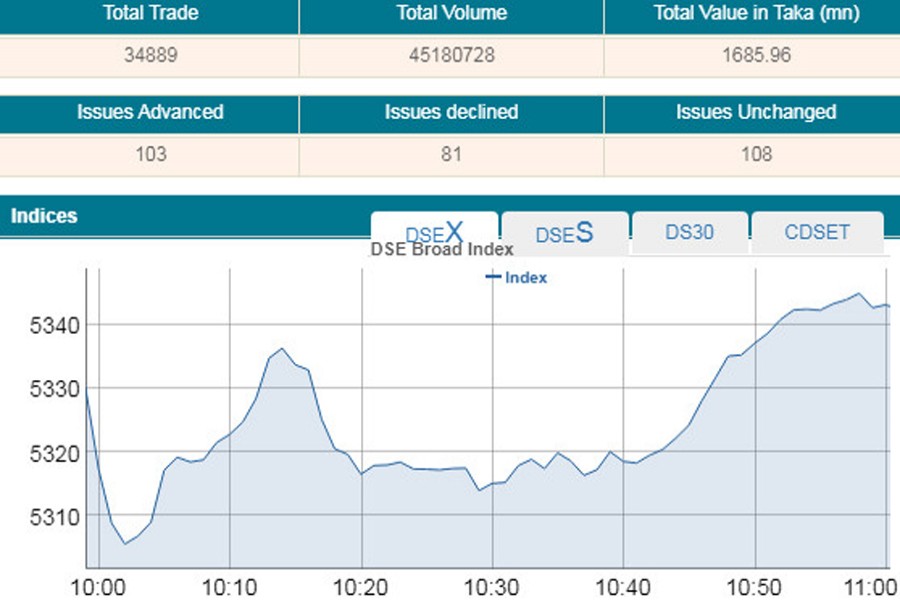
Task: Open the DSES index tab
Action: click(x=564, y=233)
